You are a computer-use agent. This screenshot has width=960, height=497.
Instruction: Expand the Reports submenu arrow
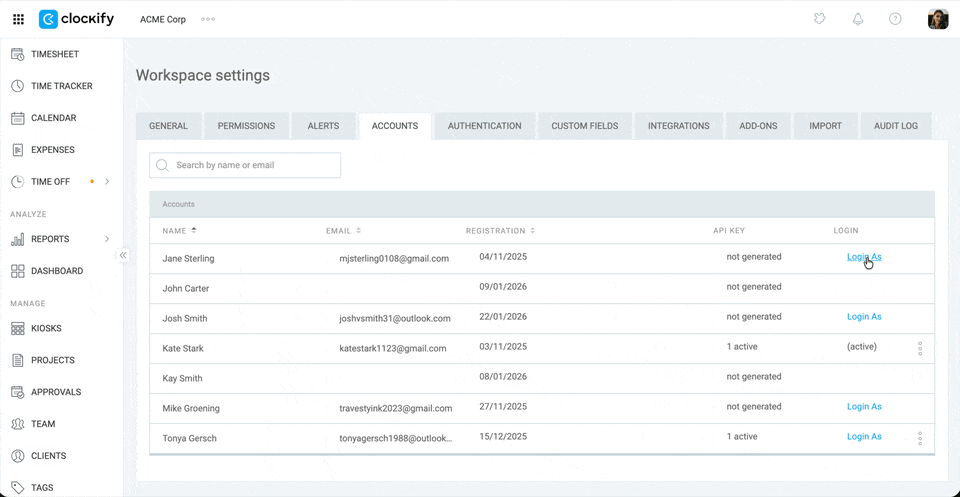coord(107,239)
